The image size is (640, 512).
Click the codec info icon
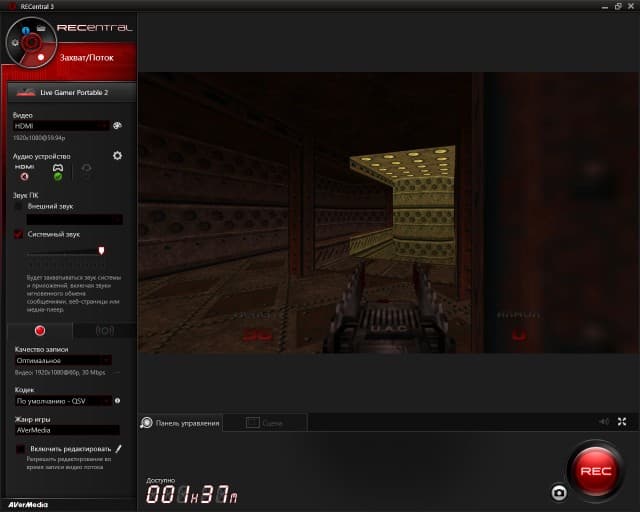[118, 401]
